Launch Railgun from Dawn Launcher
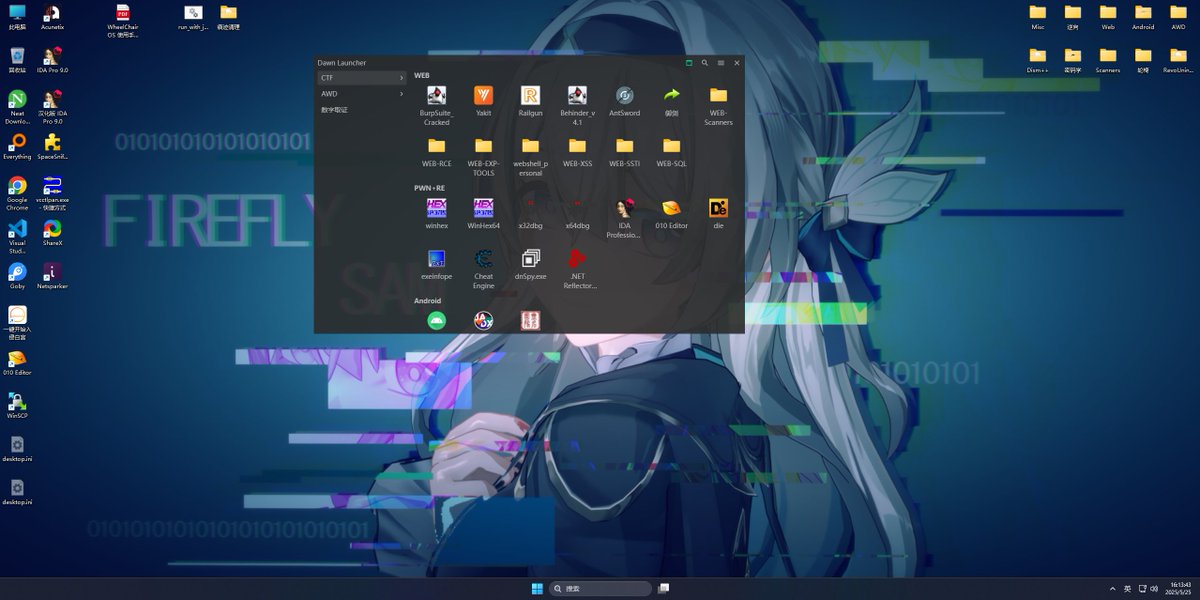Image resolution: width=1200 pixels, height=600 pixels. [530, 96]
